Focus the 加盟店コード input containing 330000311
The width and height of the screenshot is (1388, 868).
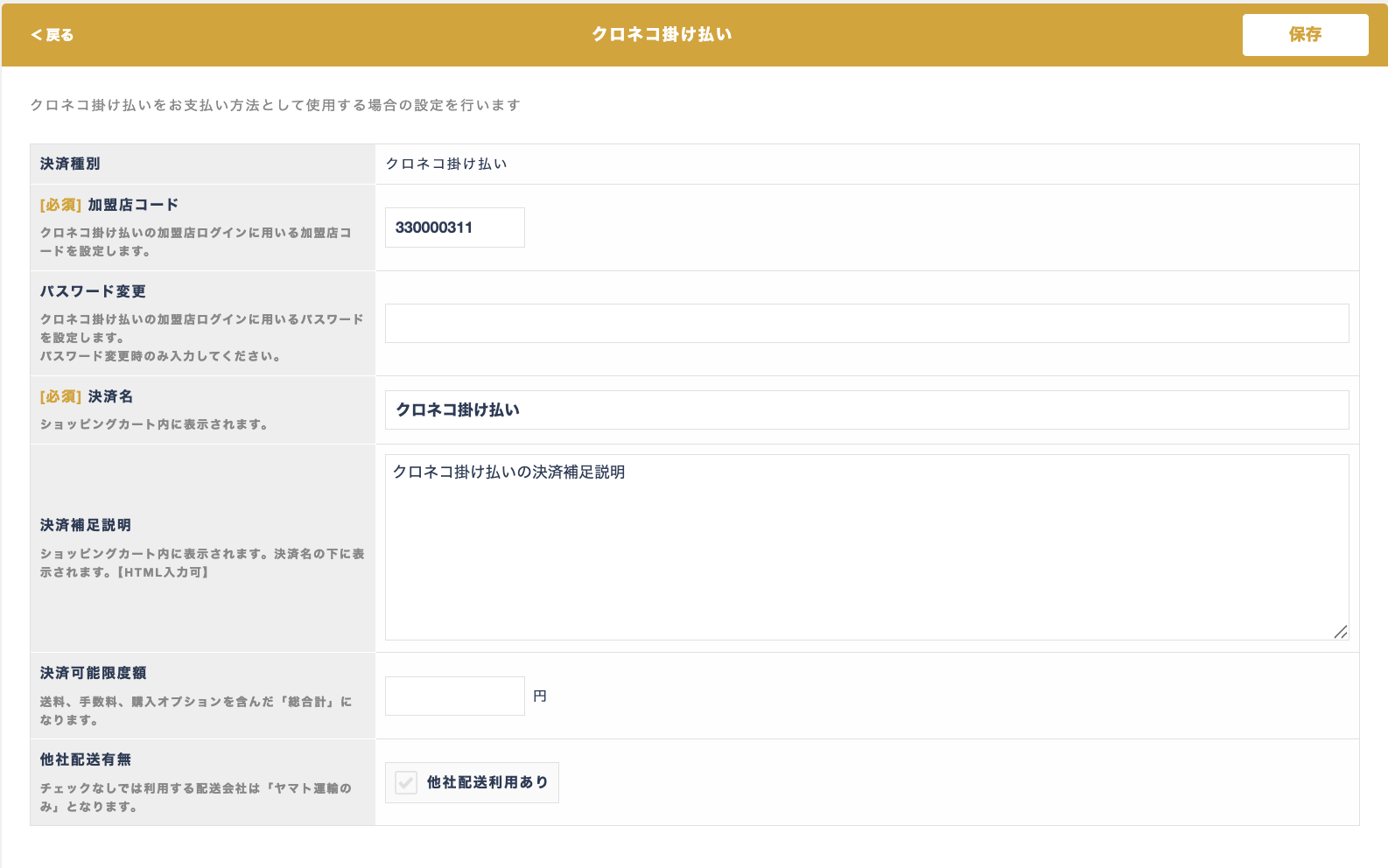tap(454, 227)
